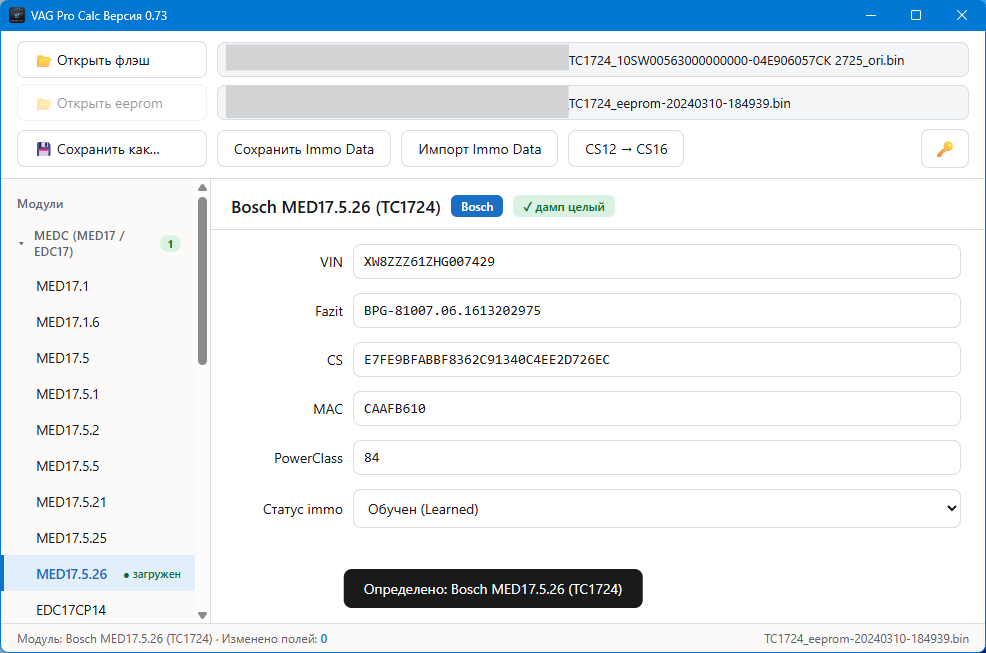
Task: Select MED17.5.21 module
Action: 98,502
